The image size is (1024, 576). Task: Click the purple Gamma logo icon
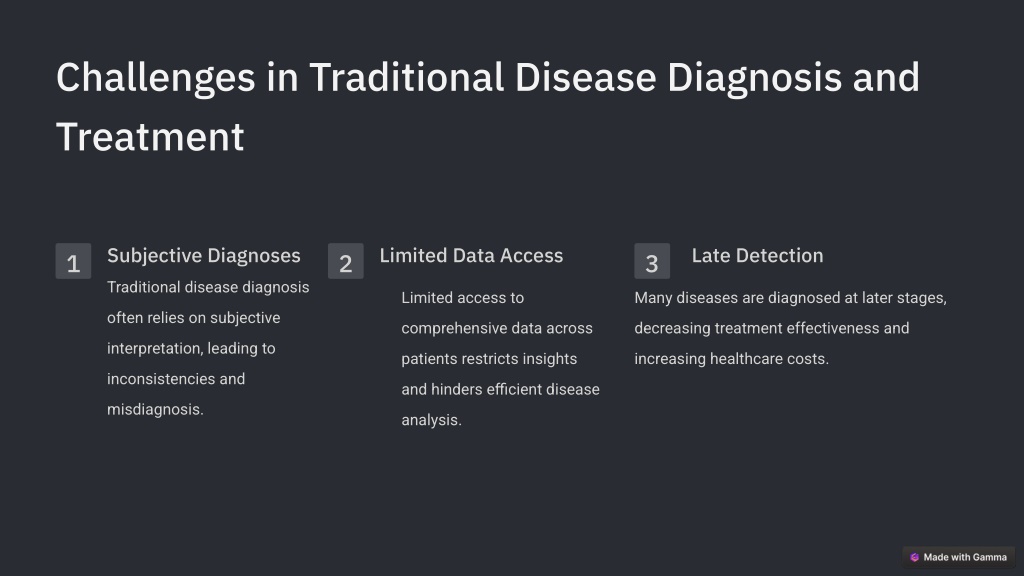(x=914, y=557)
